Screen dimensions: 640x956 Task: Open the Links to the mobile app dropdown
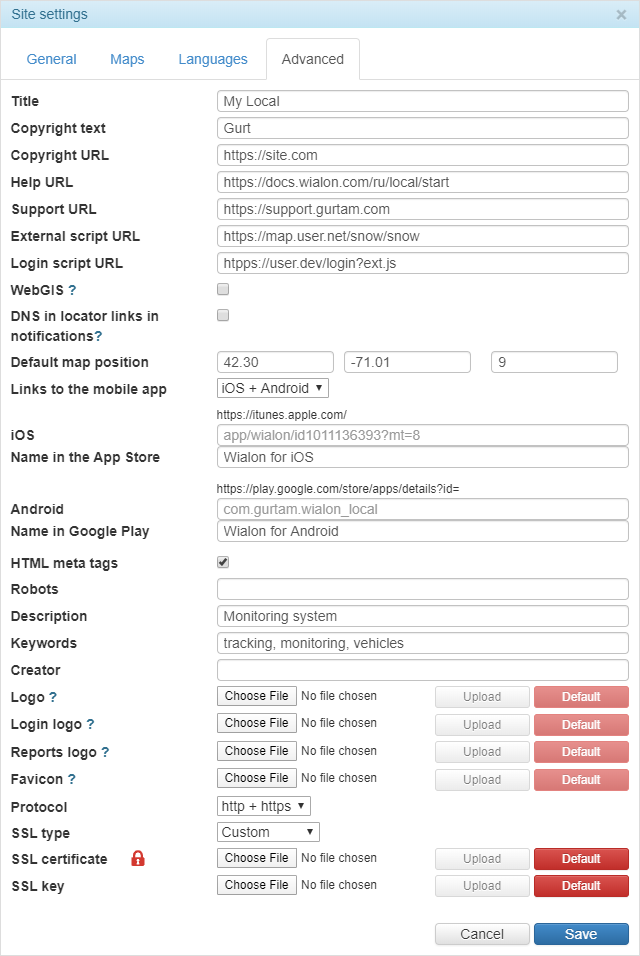click(272, 388)
